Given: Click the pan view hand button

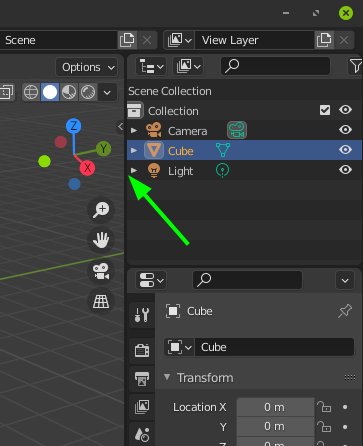Looking at the screenshot, I should click(x=101, y=240).
